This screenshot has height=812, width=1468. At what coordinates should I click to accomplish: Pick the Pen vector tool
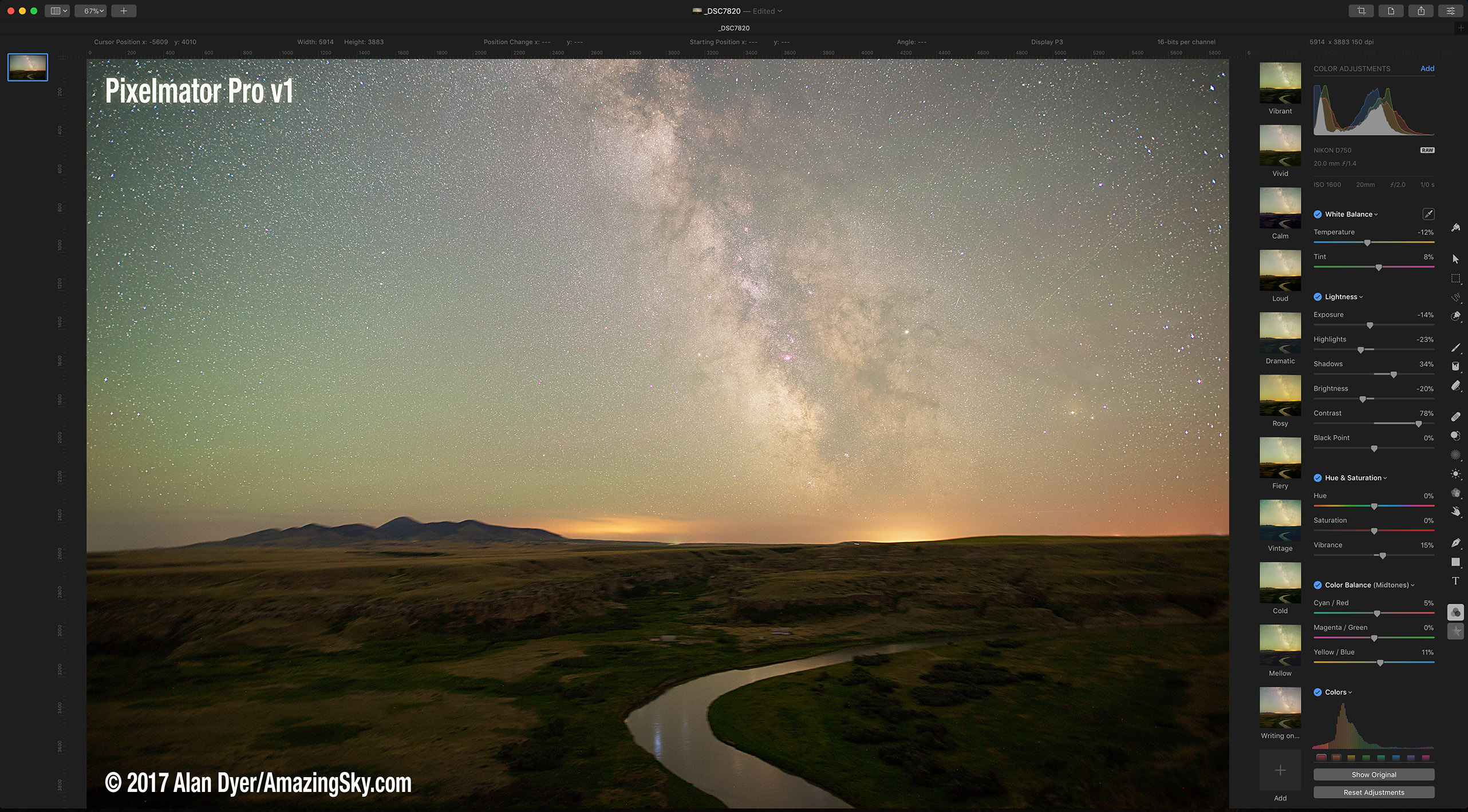[1455, 542]
